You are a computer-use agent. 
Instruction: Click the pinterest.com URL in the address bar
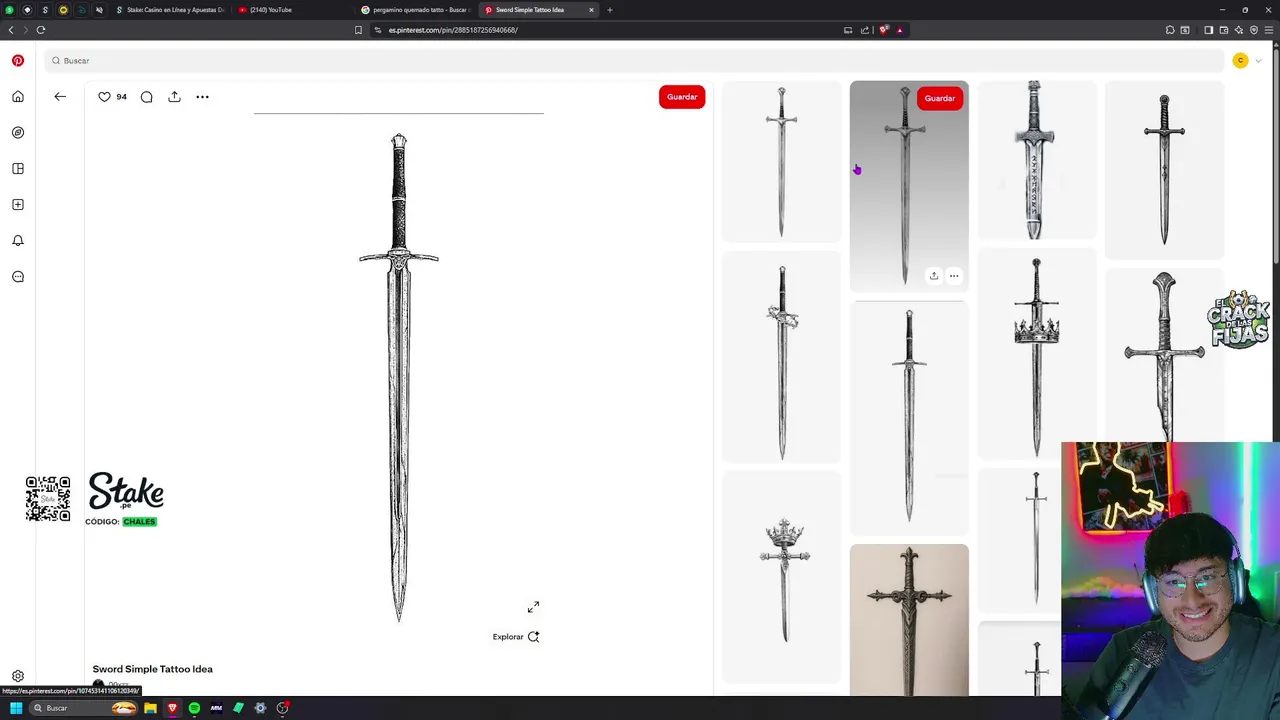453,30
